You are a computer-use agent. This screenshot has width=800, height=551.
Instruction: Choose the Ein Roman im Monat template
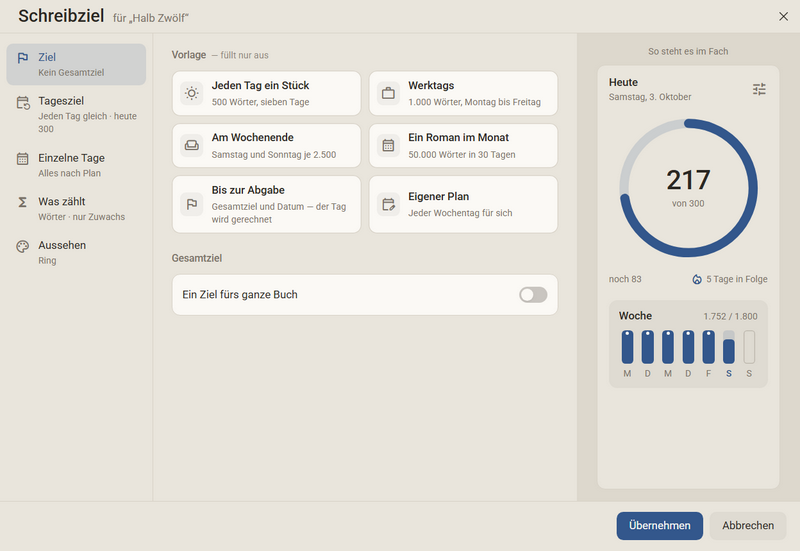[463, 145]
